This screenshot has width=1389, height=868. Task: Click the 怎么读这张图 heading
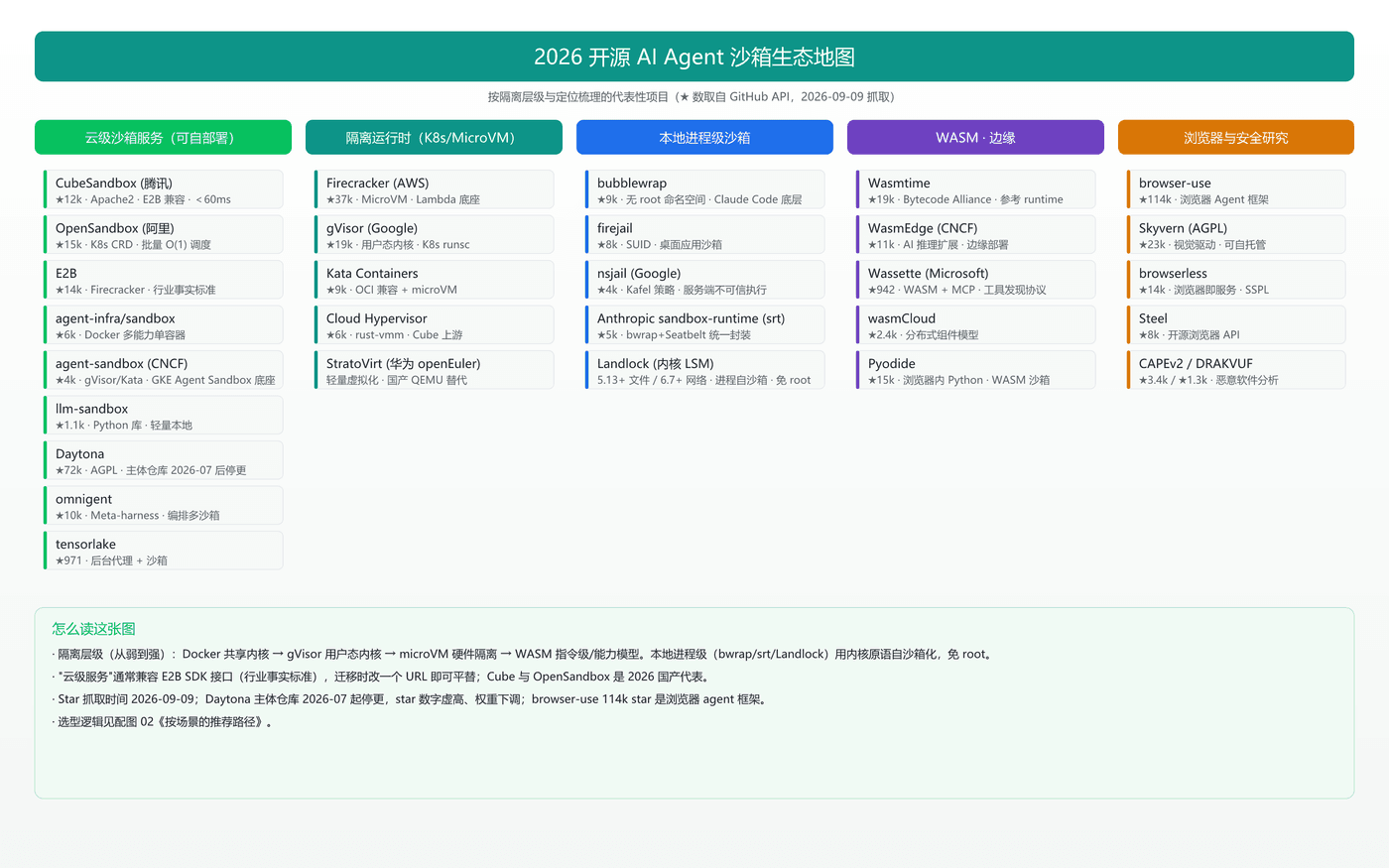93,629
